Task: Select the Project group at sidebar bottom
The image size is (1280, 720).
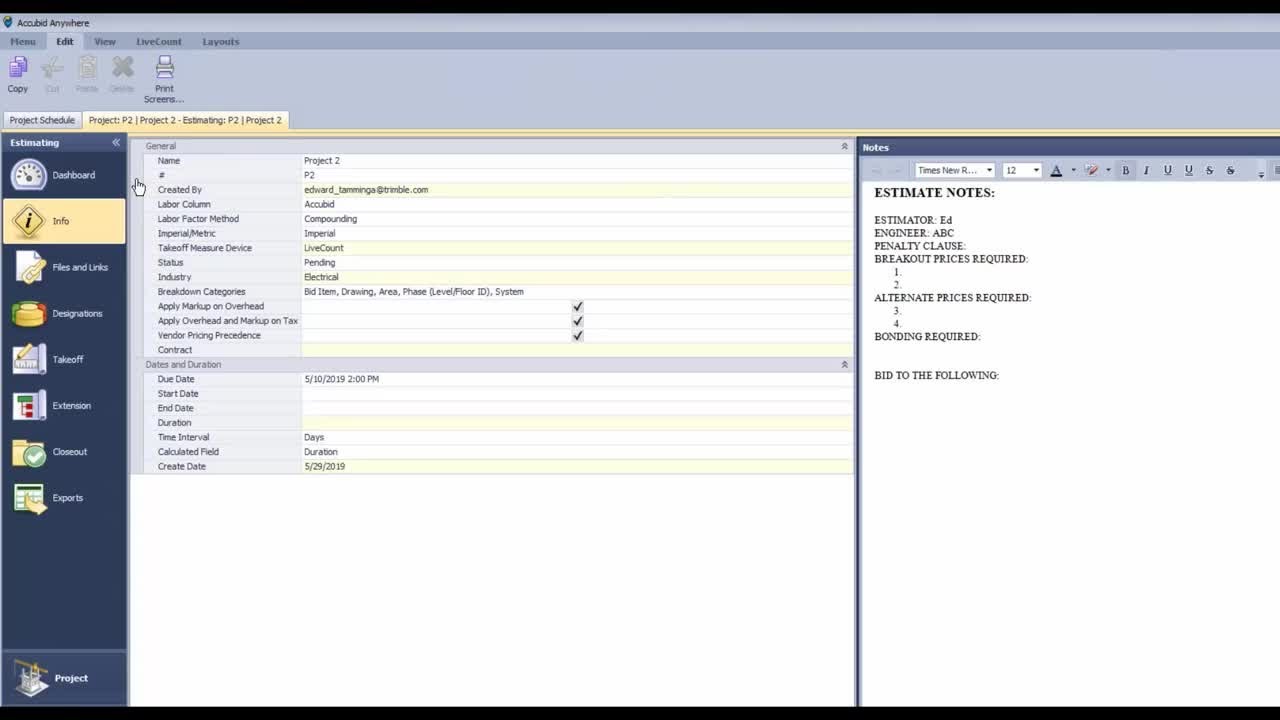Action: pos(64,678)
